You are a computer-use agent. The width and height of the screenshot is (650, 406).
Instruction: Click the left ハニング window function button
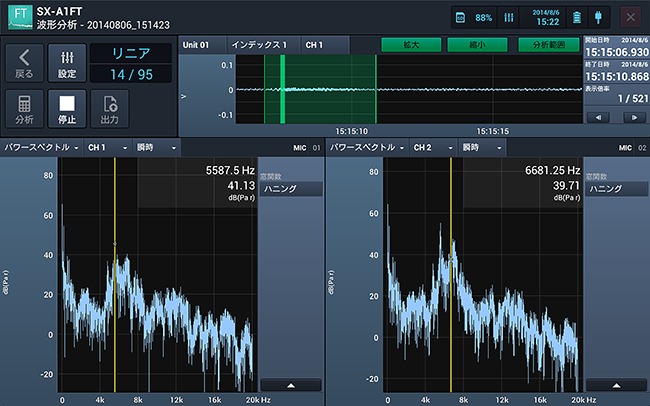click(290, 188)
